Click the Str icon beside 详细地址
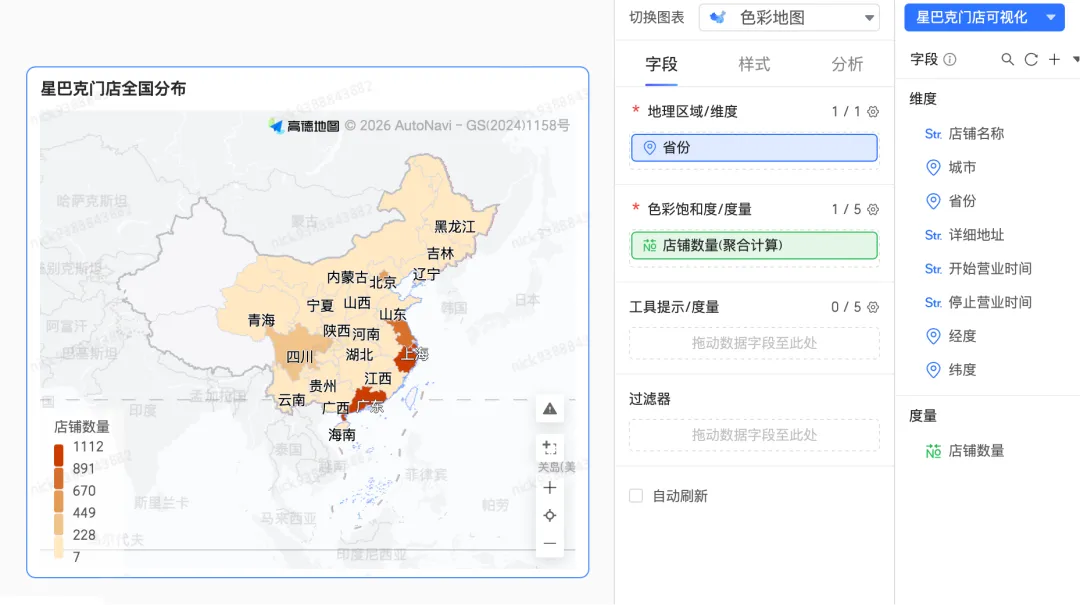Screen dimensions: 1080x605 [933, 235]
